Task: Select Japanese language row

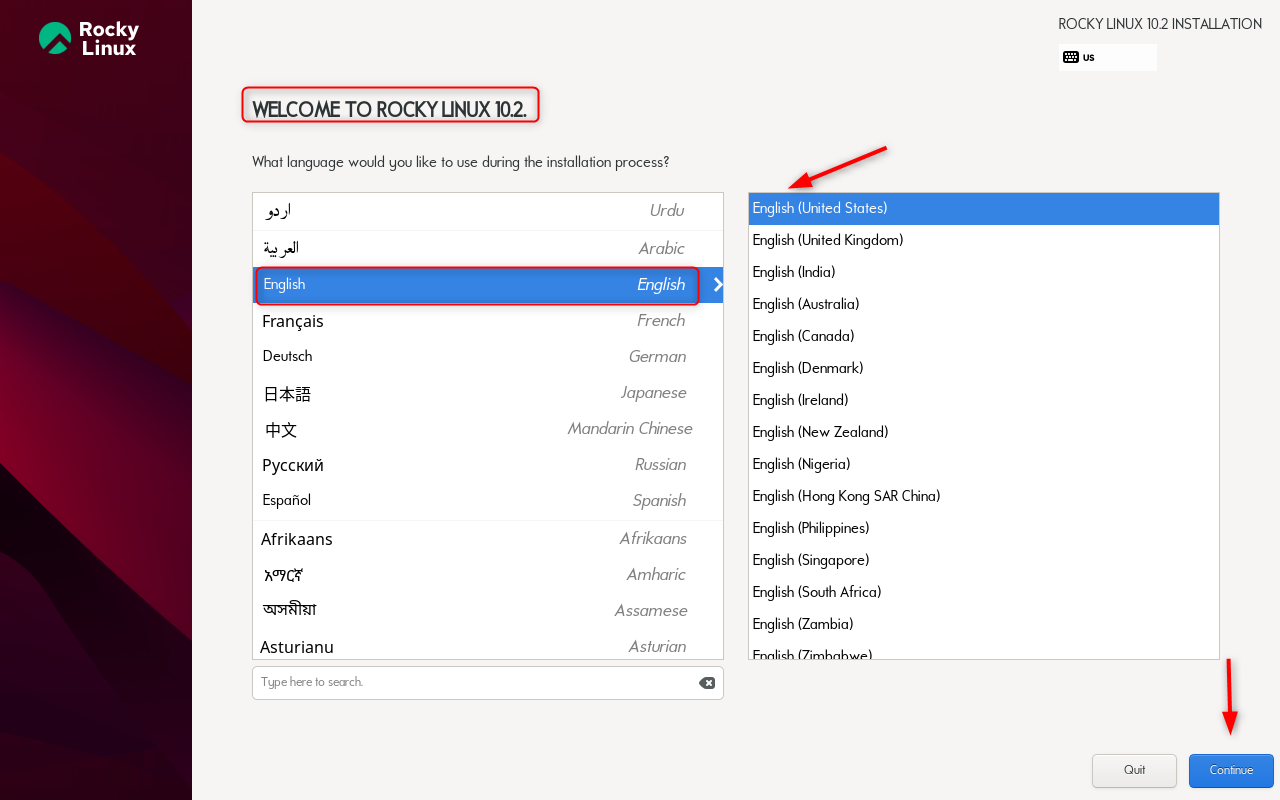Action: 488,393
